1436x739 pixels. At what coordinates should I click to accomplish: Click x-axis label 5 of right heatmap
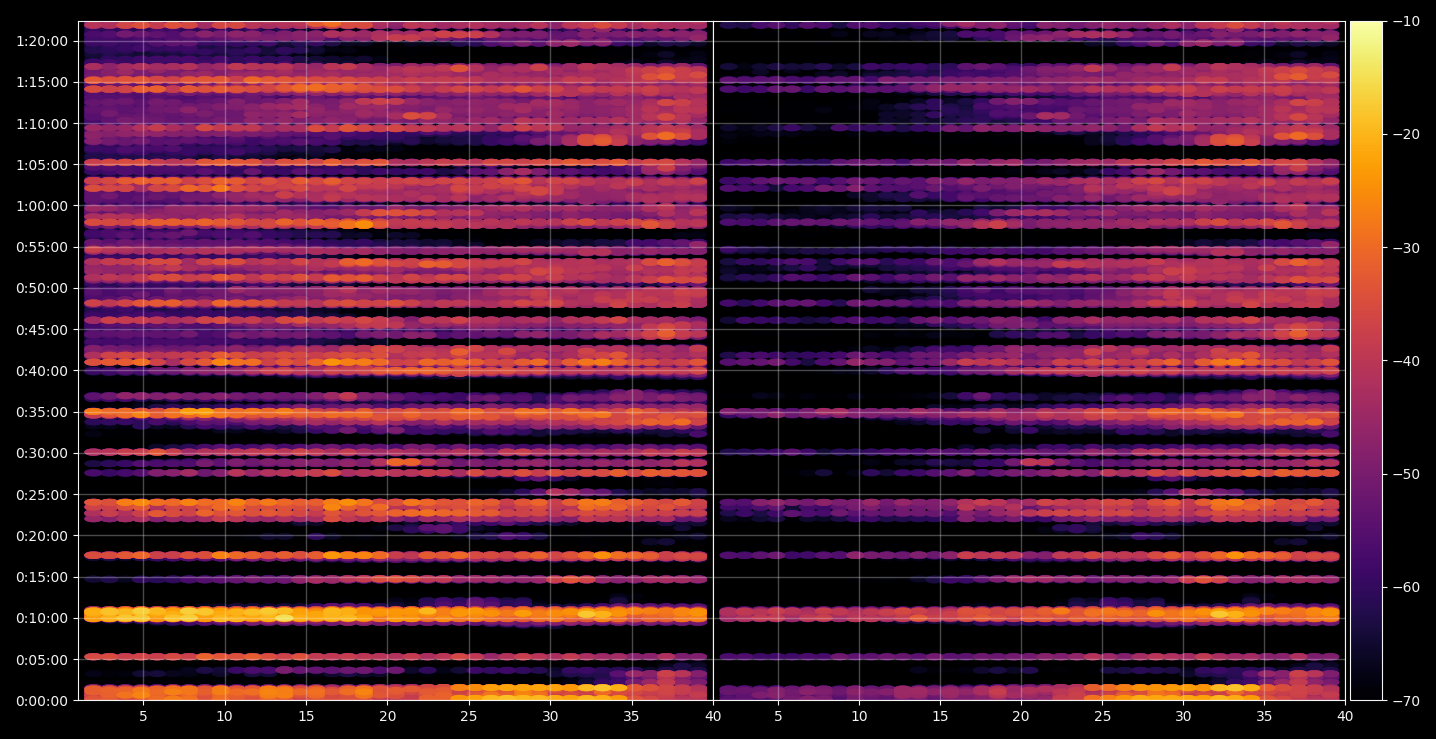pos(778,716)
